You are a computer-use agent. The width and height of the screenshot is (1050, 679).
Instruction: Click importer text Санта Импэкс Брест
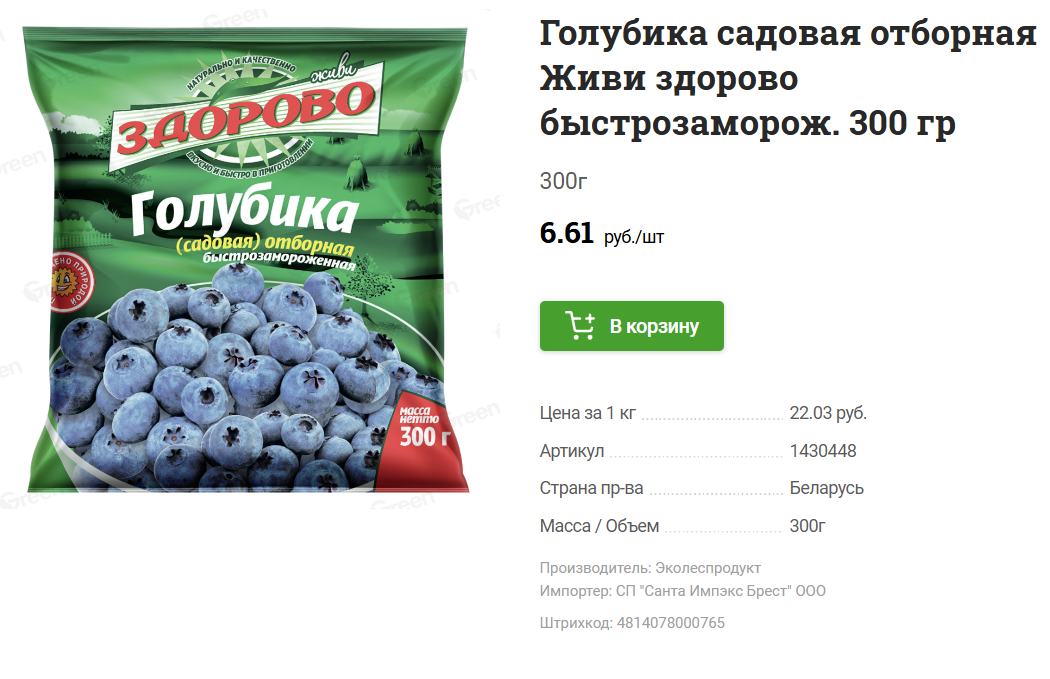point(717,591)
